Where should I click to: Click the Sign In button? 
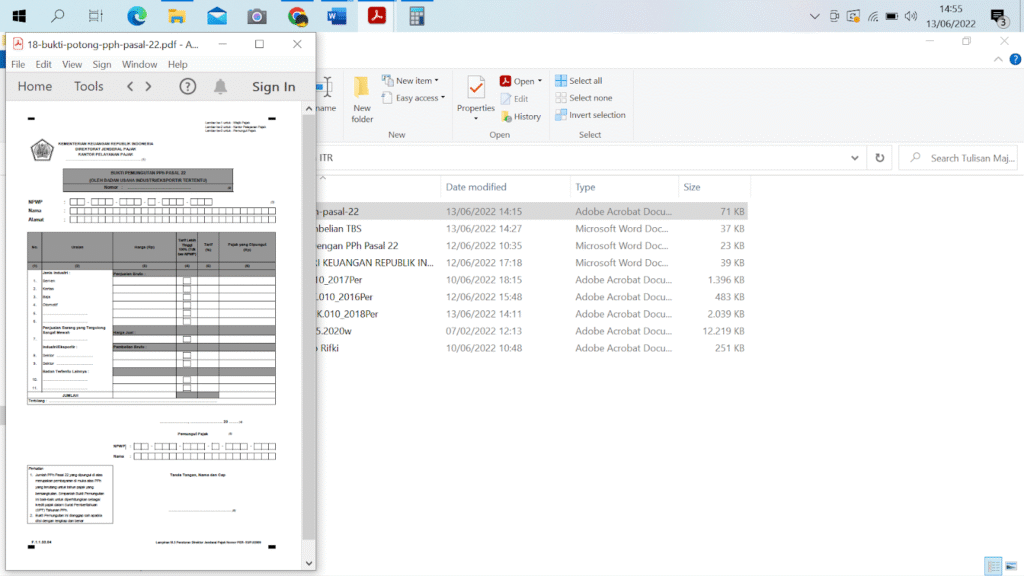click(273, 87)
